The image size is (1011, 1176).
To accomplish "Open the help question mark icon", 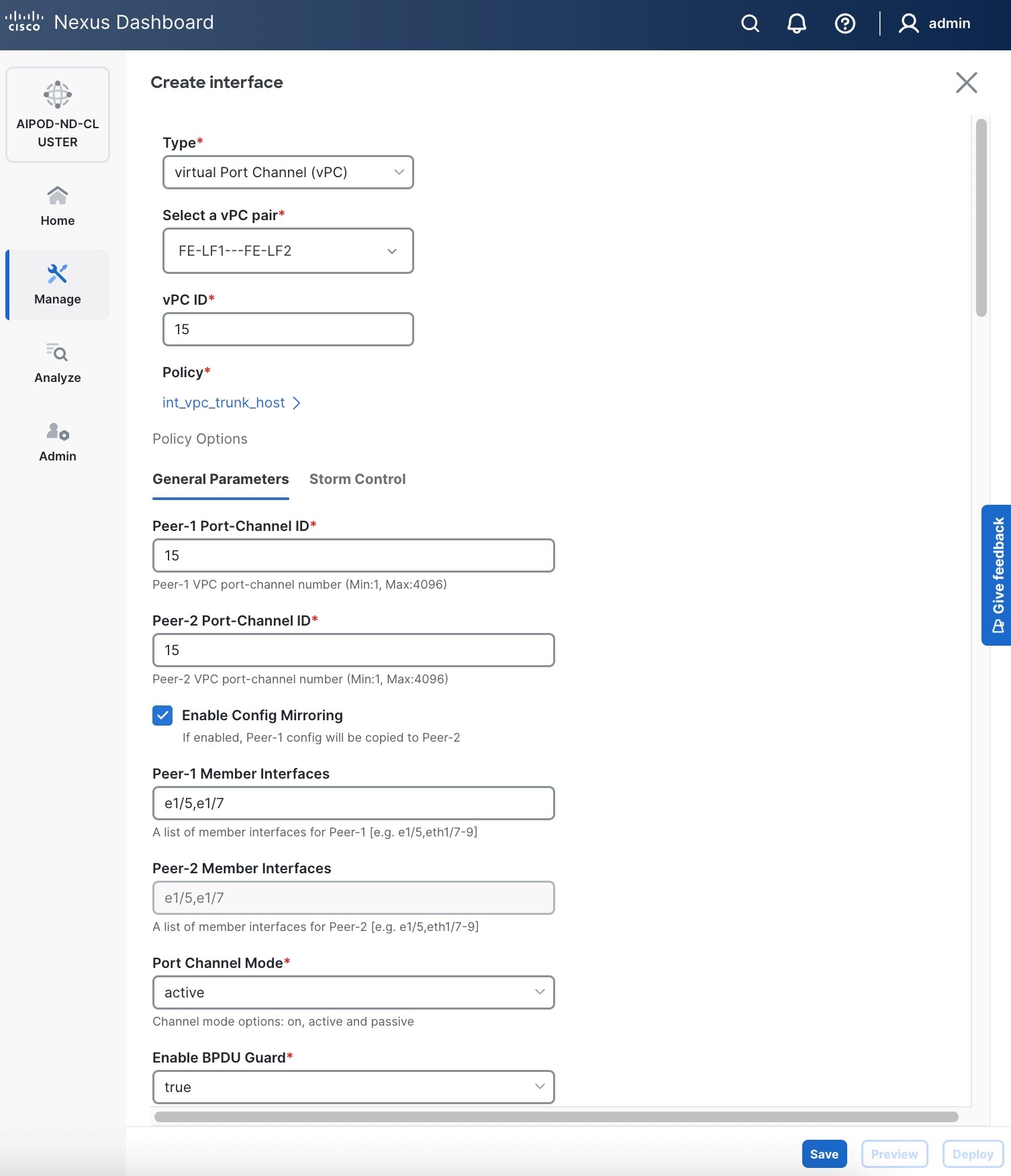I will 845,23.
